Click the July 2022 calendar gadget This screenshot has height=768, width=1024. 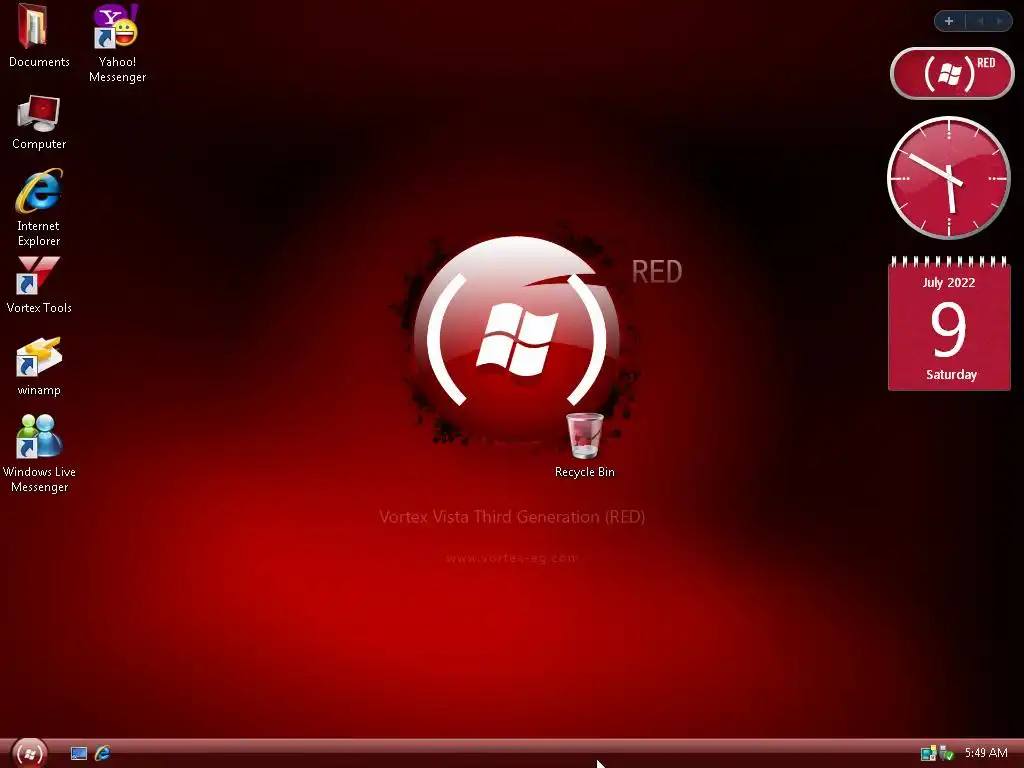coord(949,324)
